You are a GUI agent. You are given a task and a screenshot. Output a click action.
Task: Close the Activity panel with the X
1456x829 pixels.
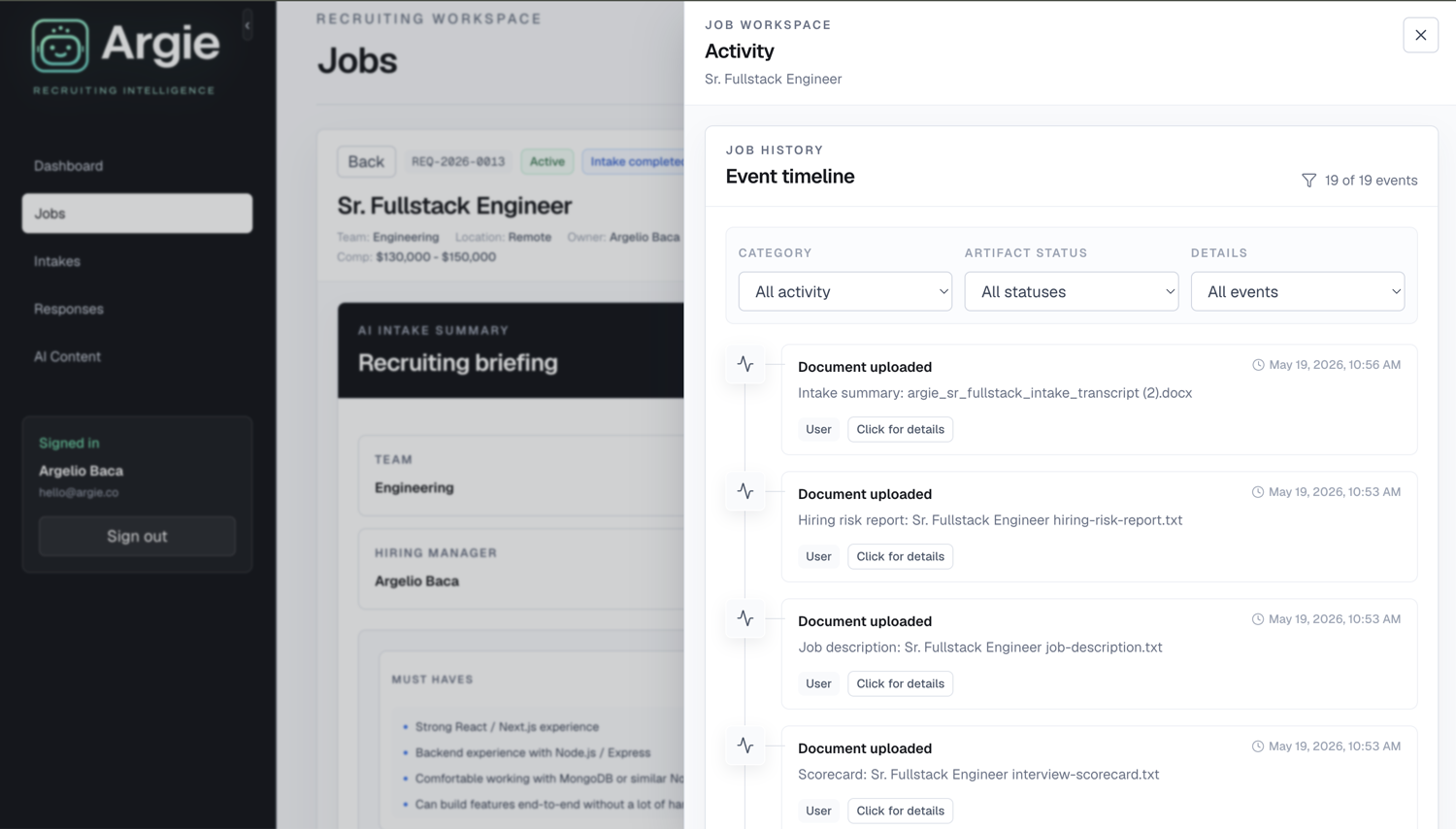tap(1420, 35)
